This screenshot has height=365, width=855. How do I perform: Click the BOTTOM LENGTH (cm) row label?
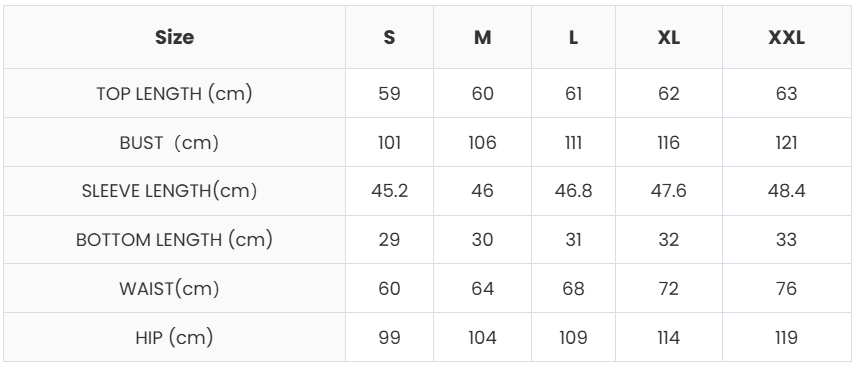click(174, 240)
